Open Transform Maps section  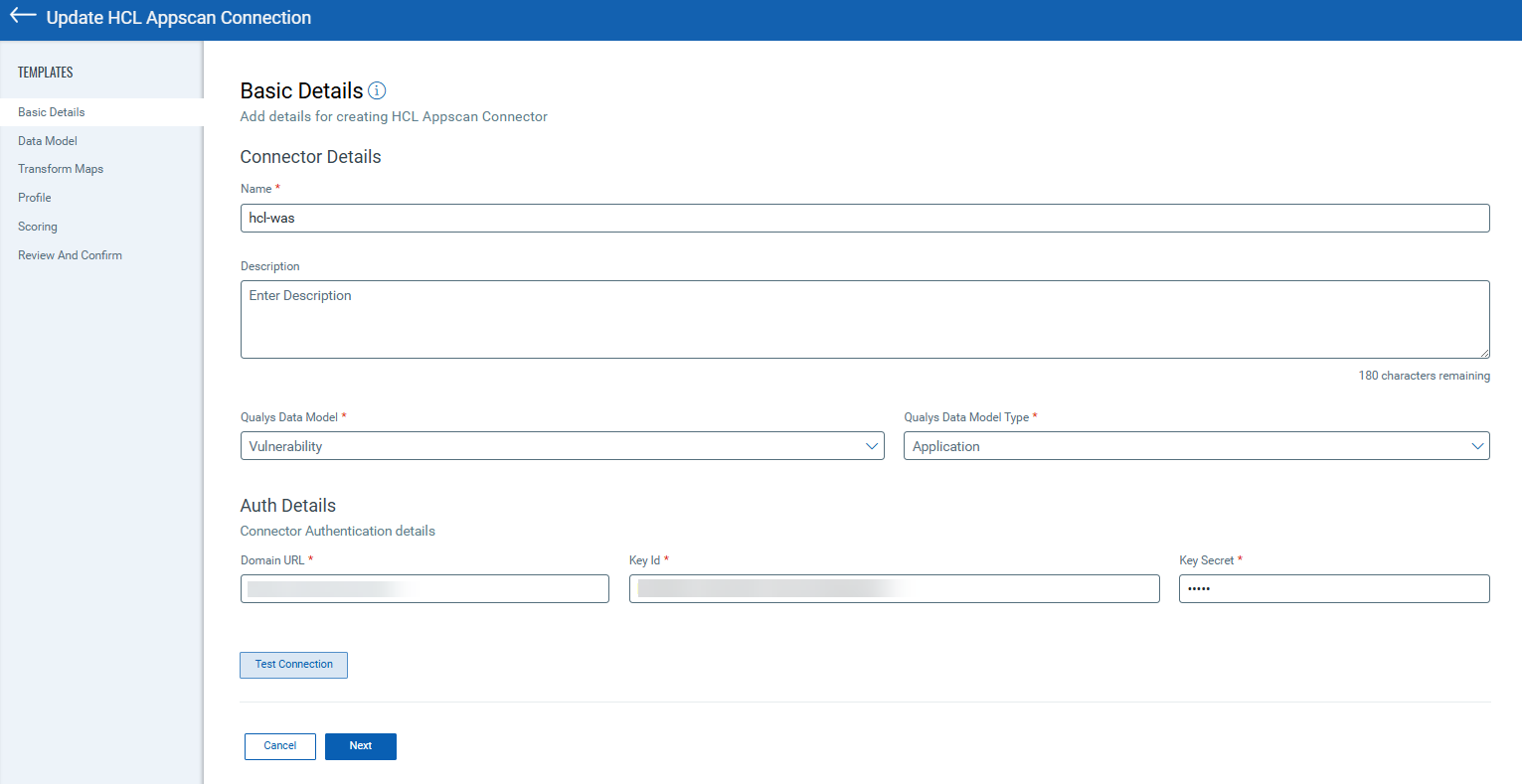tap(61, 169)
